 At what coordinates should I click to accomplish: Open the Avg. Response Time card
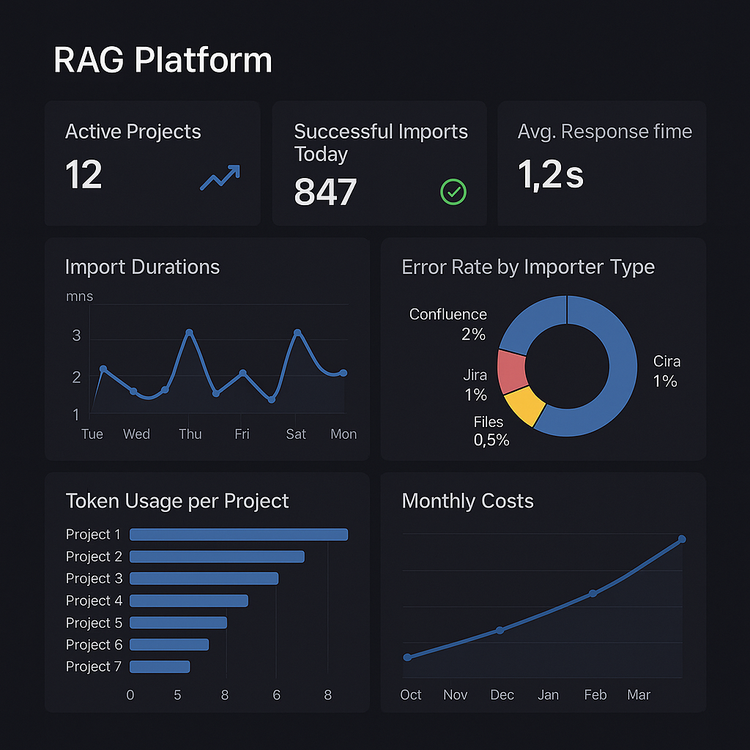[601, 163]
